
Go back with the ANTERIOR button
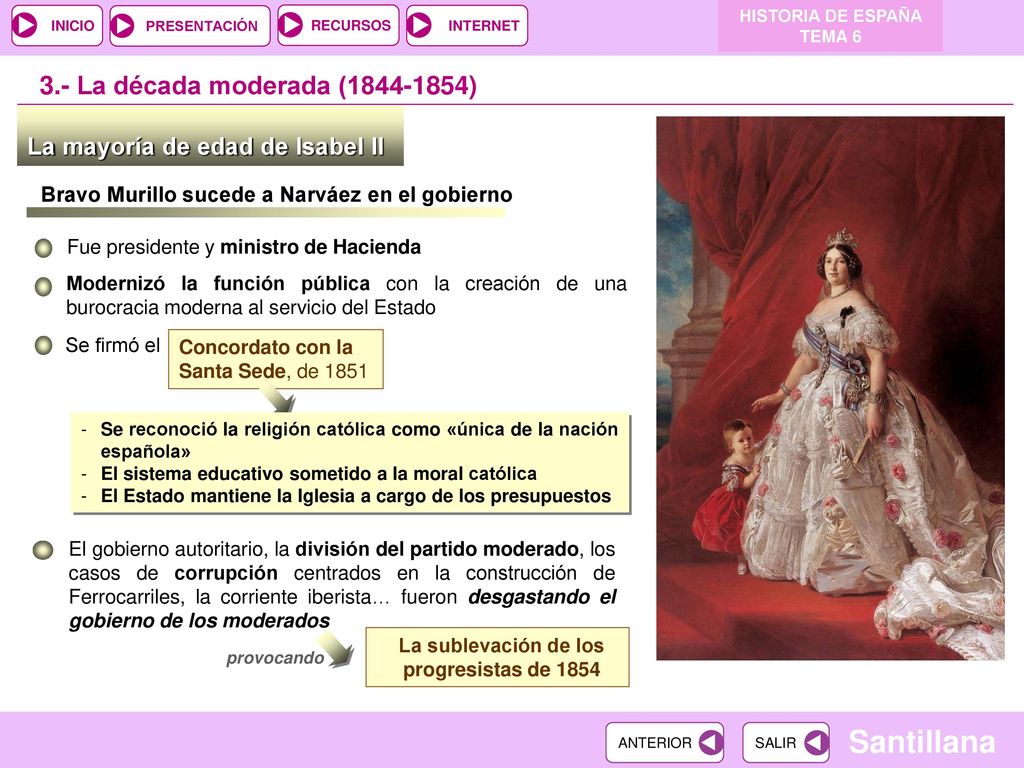coord(665,743)
